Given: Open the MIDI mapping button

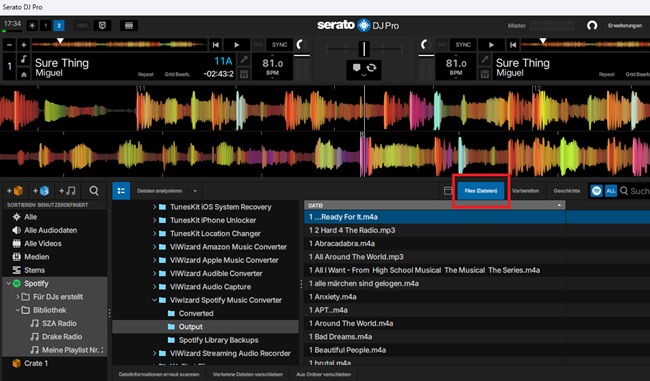Looking at the screenshot, I should (x=82, y=26).
